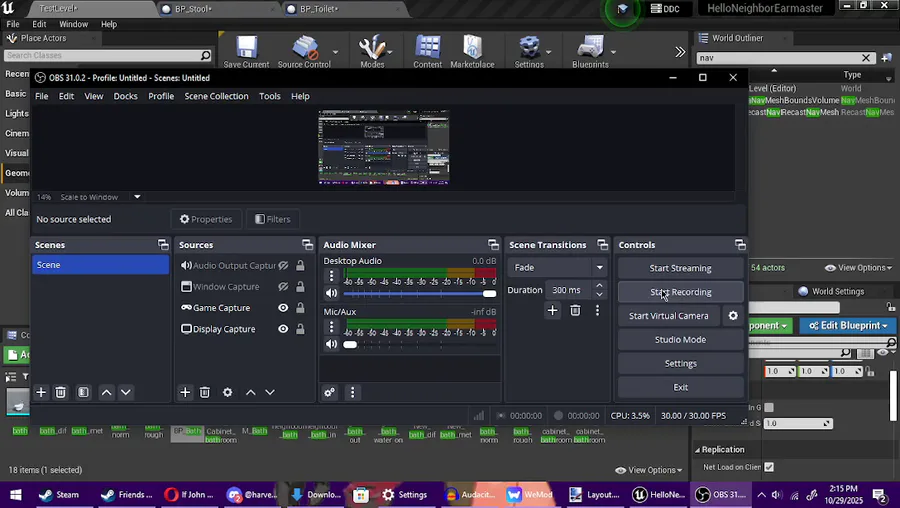The width and height of the screenshot is (900, 508).
Task: Expand Source Control dropdown arrow in Unreal
Action: pos(335,52)
